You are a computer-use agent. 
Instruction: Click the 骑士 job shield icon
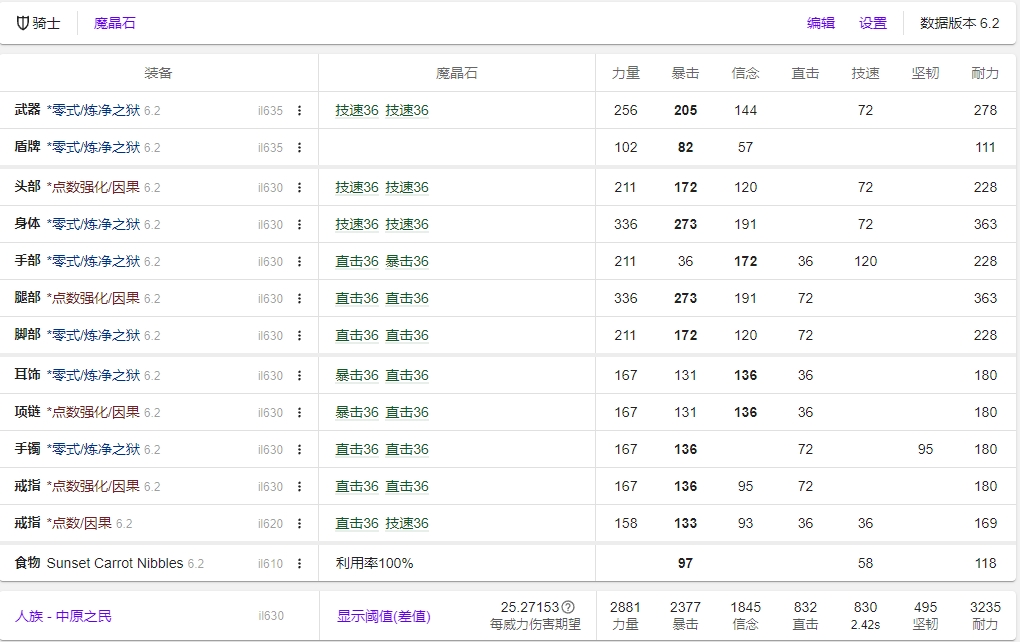coord(23,23)
